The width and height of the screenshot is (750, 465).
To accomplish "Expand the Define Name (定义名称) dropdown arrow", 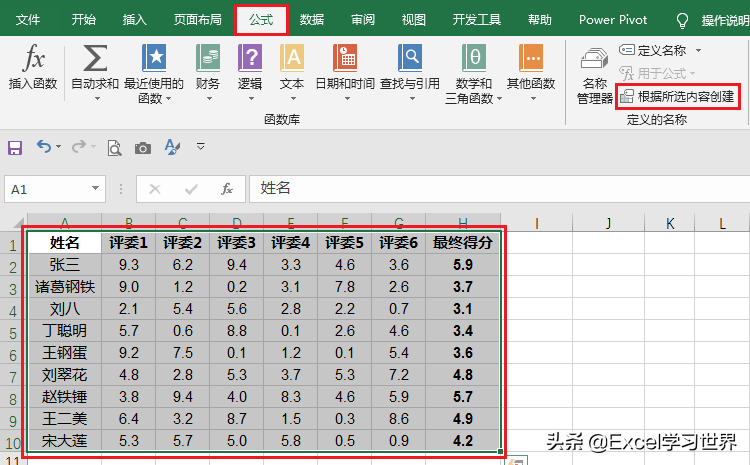I will 698,50.
